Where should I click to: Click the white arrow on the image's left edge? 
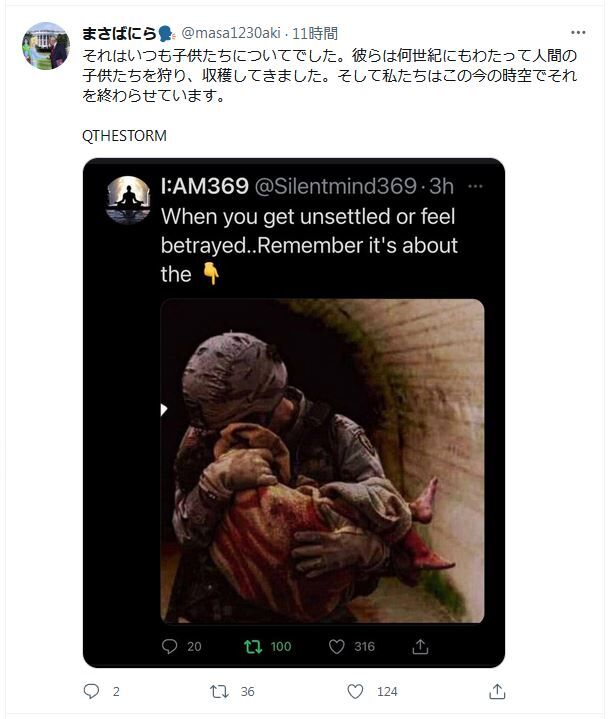point(164,409)
